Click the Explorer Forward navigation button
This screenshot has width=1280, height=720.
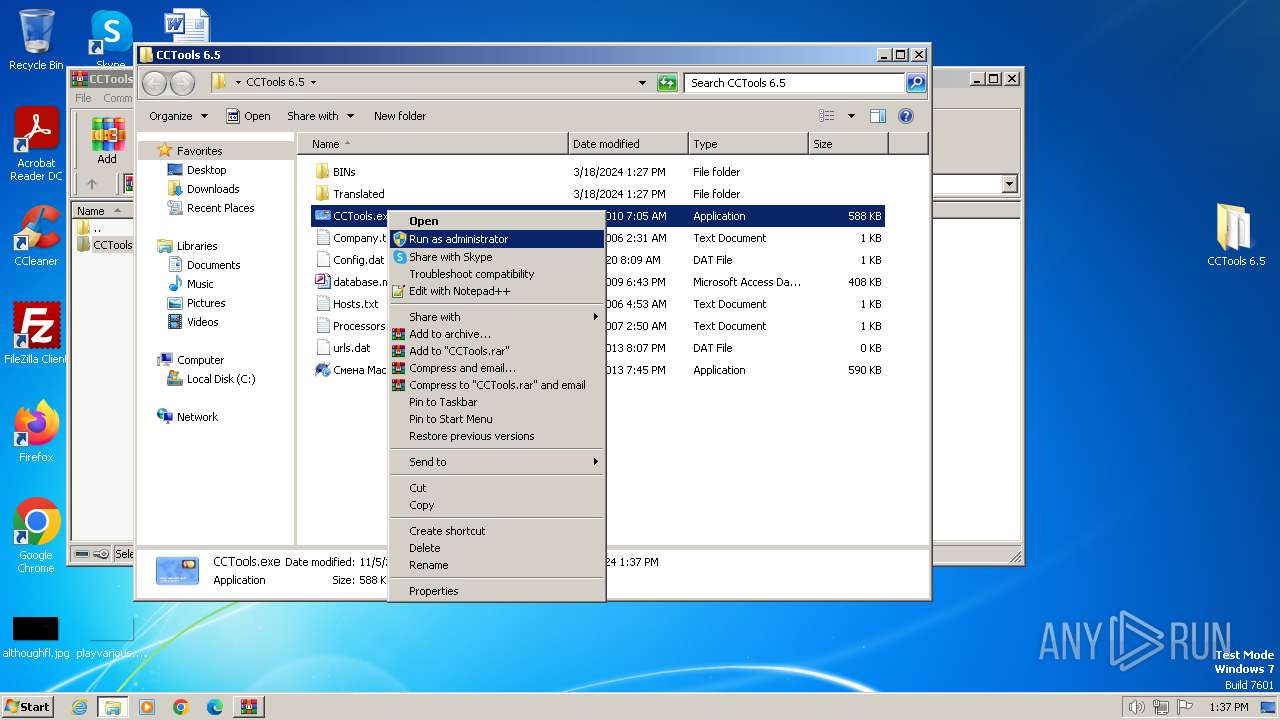click(x=182, y=83)
